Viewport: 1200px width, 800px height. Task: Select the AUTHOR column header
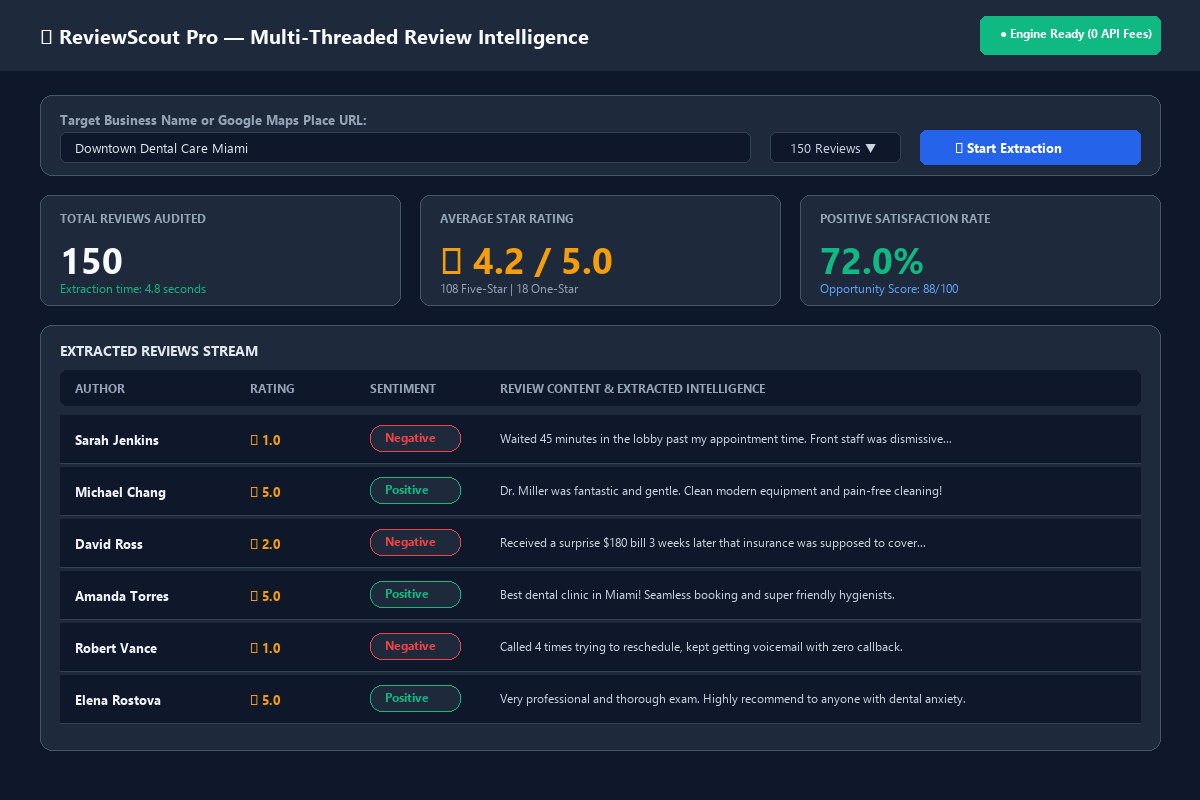point(100,389)
